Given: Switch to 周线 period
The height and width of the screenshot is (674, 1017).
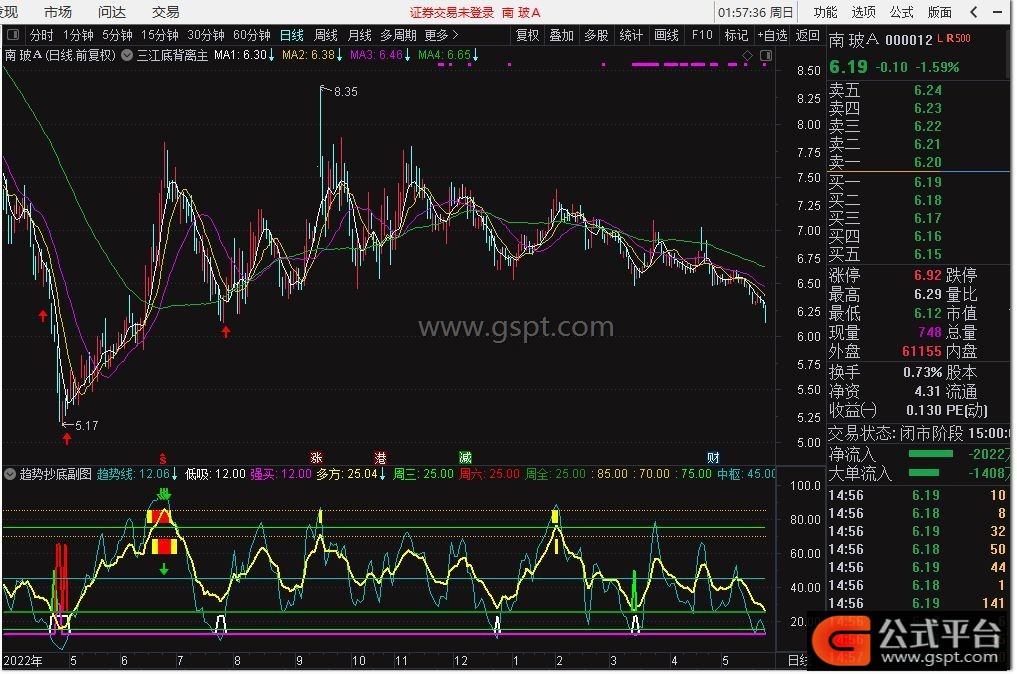Looking at the screenshot, I should tap(326, 35).
